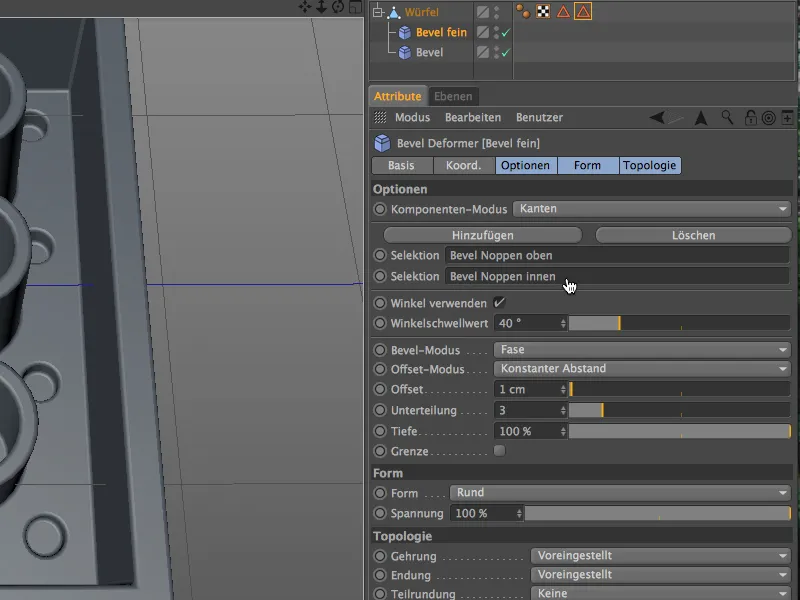
Task: Click the Bevel fein deformer icon
Action: (405, 33)
